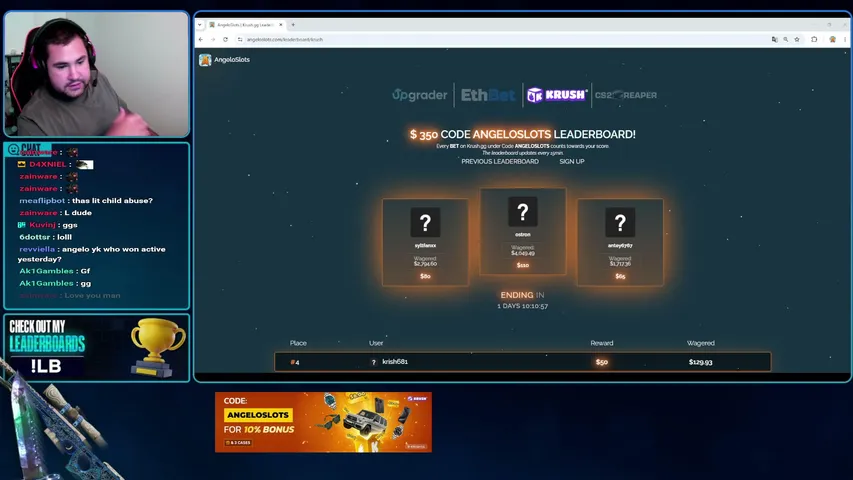
Task: Open site information icon in address bar
Action: point(240,39)
